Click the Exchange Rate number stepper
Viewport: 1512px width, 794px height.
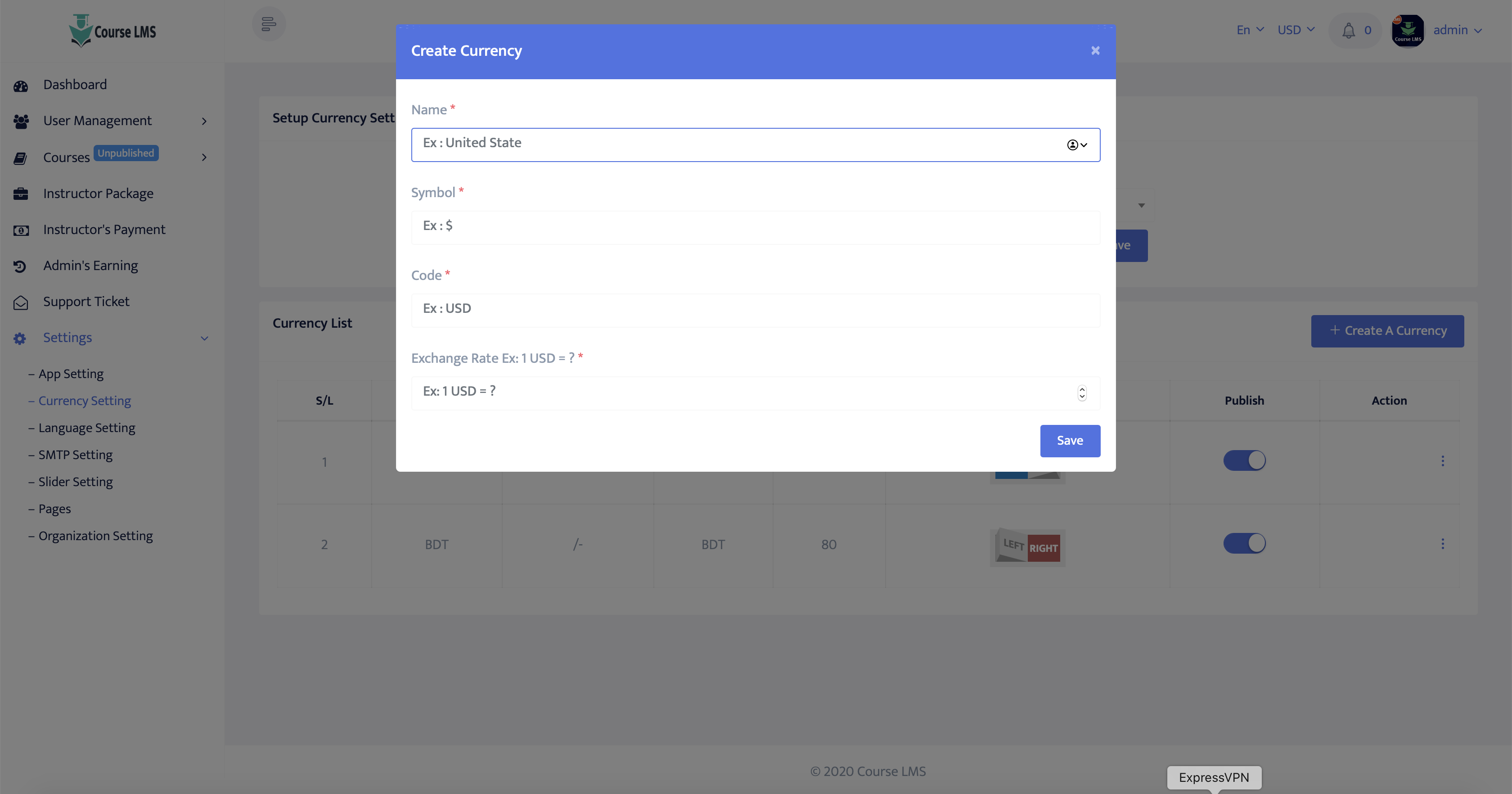click(1082, 393)
